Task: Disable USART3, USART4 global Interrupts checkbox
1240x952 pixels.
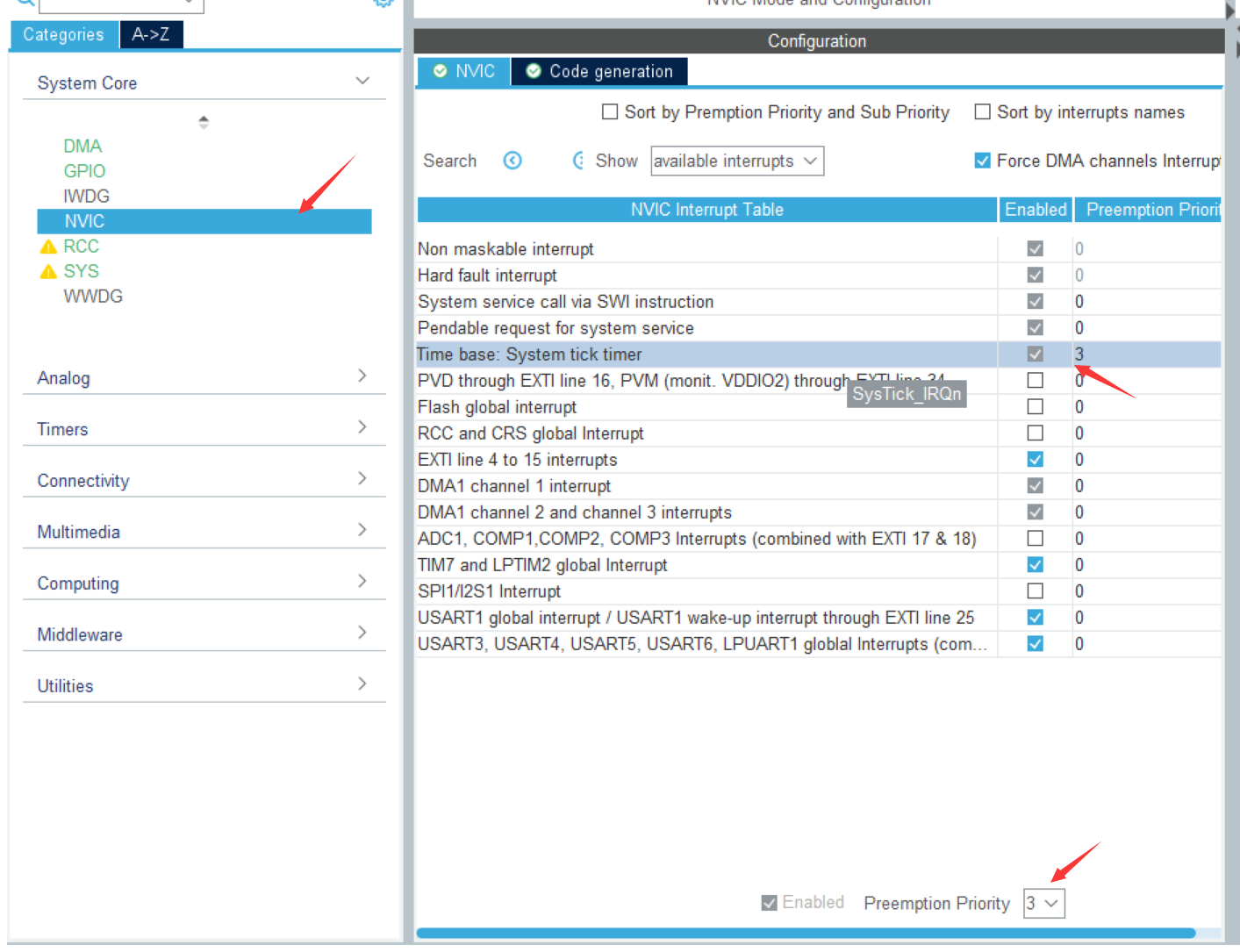Action: point(1036,644)
